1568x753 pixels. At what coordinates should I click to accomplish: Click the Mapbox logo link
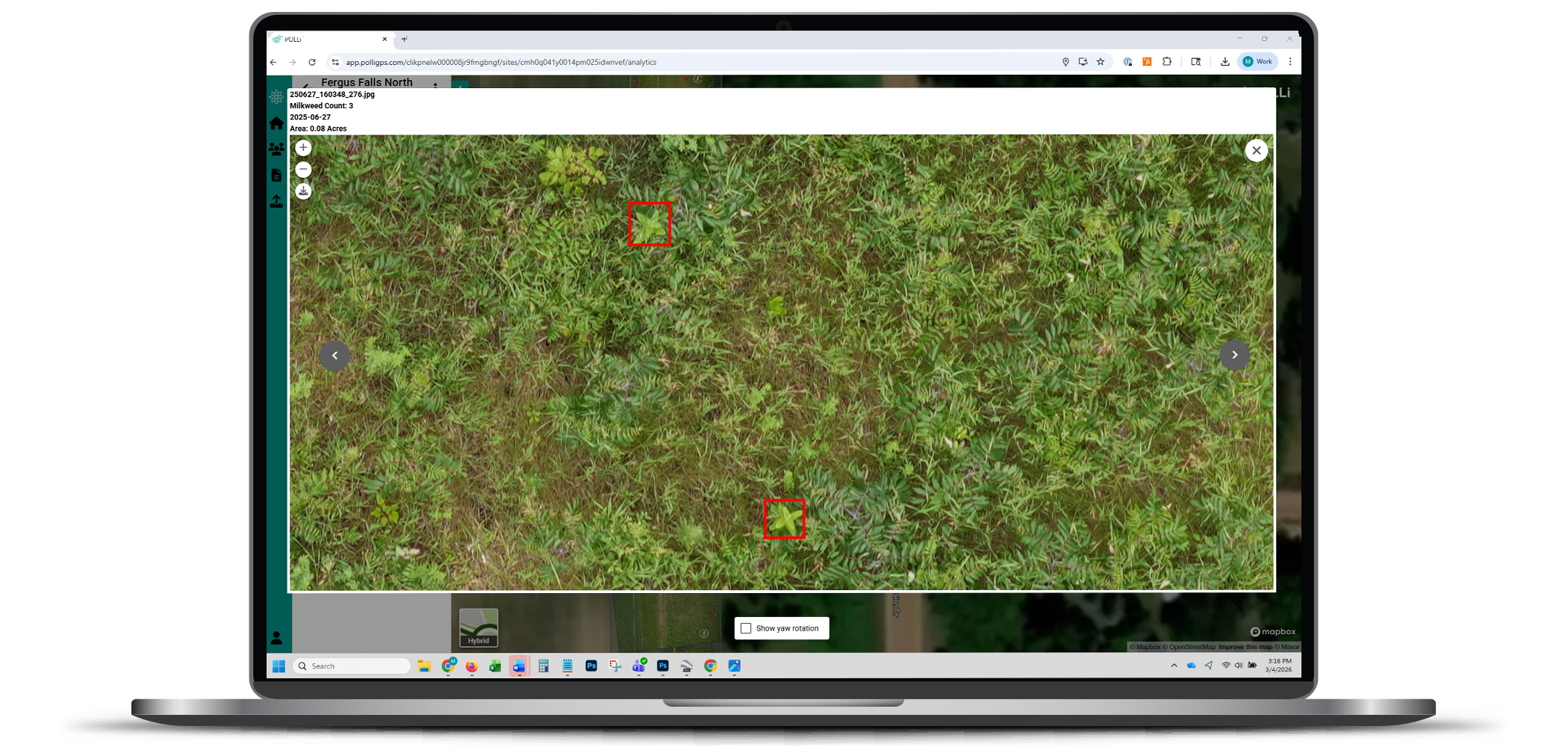tap(1273, 632)
